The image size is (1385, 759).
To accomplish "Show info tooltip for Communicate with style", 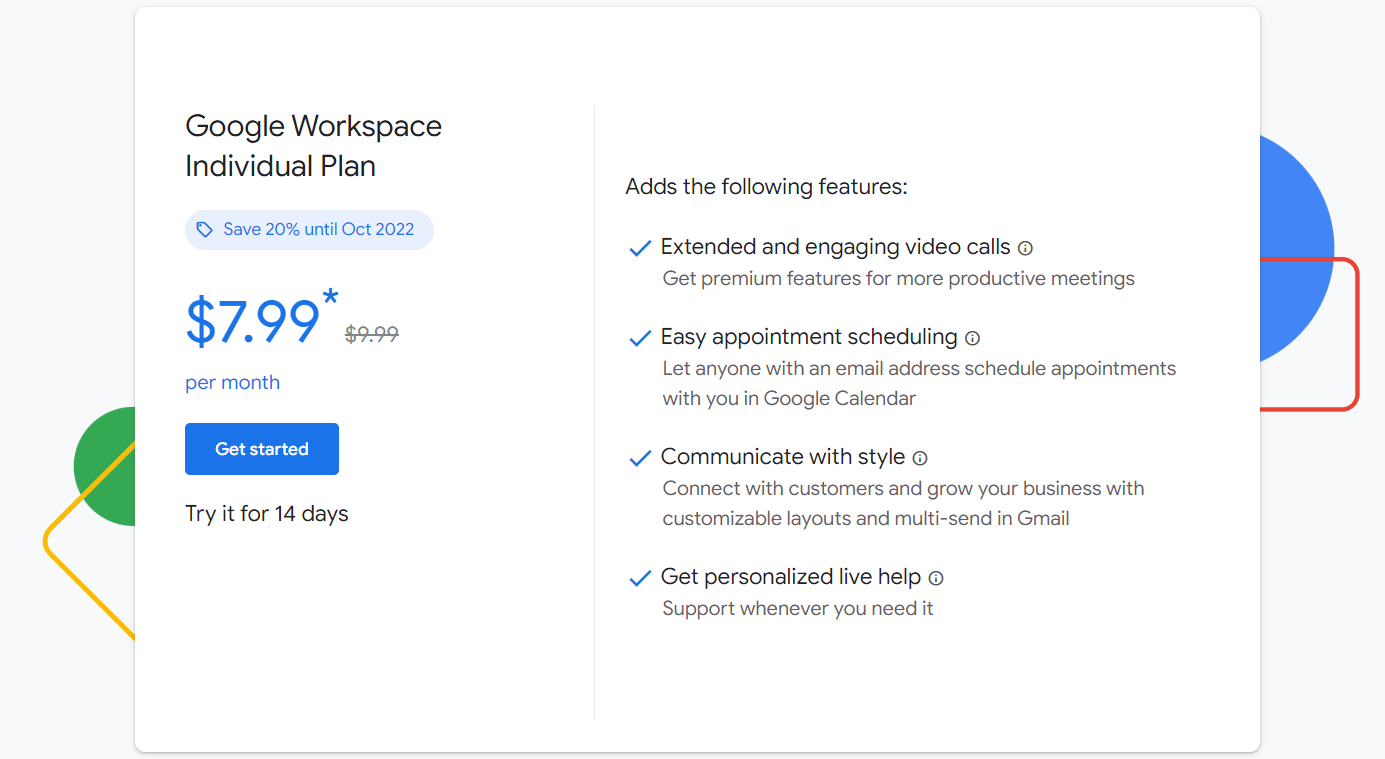I will click(920, 458).
